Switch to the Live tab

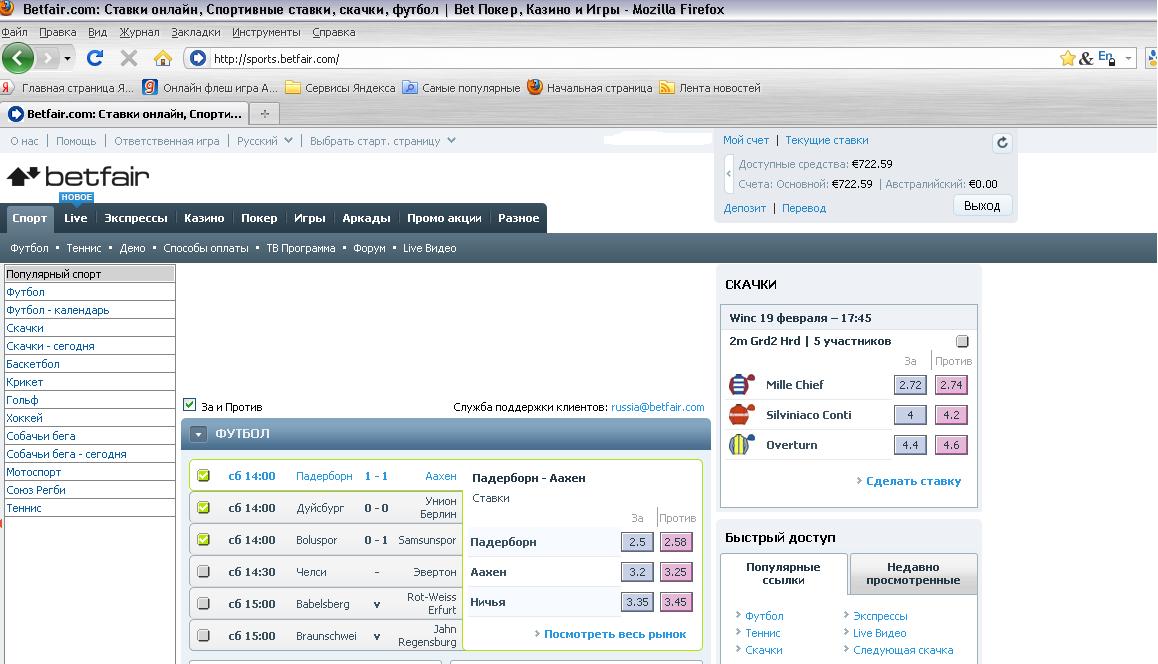click(x=75, y=218)
